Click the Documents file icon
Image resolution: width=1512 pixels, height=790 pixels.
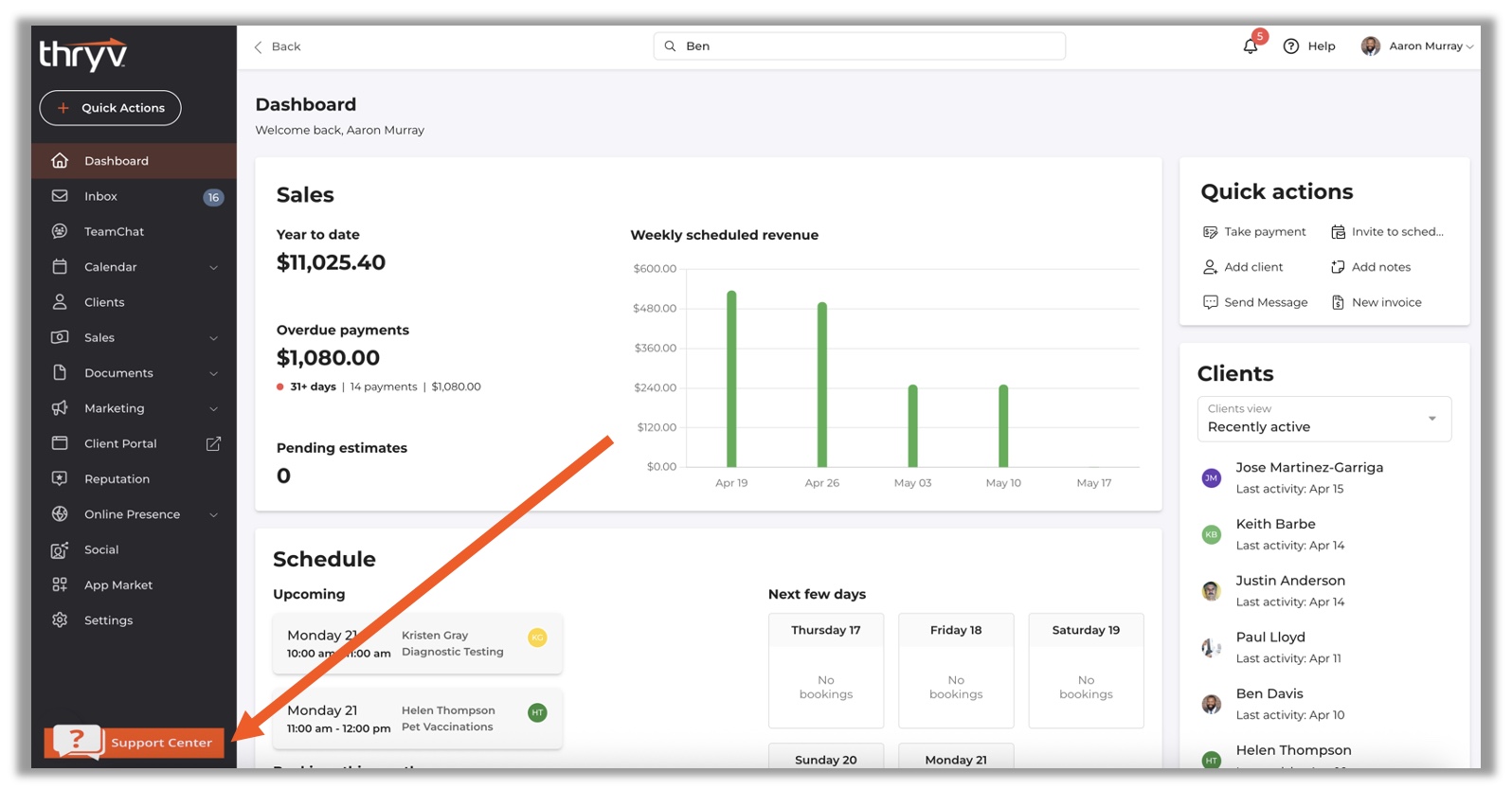[60, 372]
